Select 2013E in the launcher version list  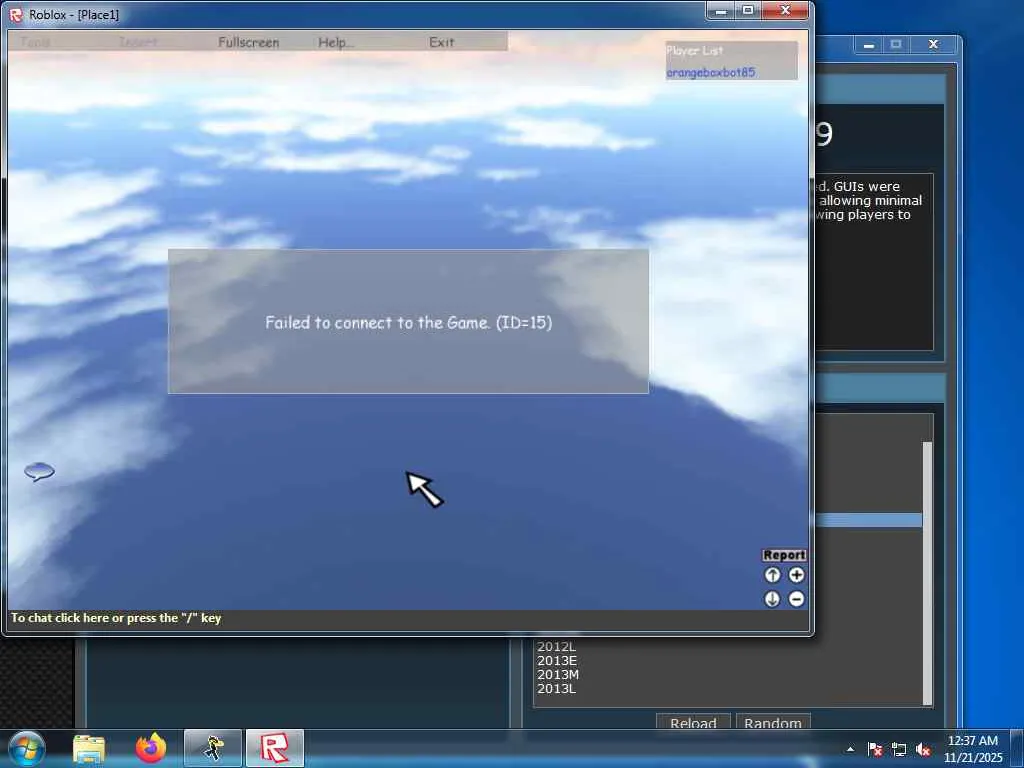(557, 661)
